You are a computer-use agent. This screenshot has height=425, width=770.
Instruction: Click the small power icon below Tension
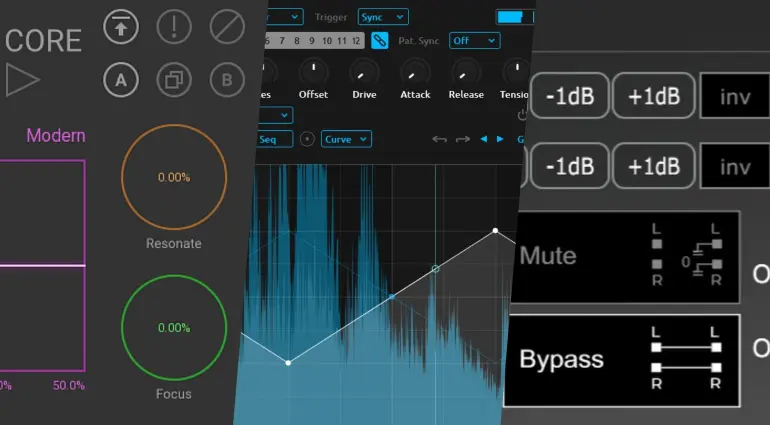tap(522, 115)
